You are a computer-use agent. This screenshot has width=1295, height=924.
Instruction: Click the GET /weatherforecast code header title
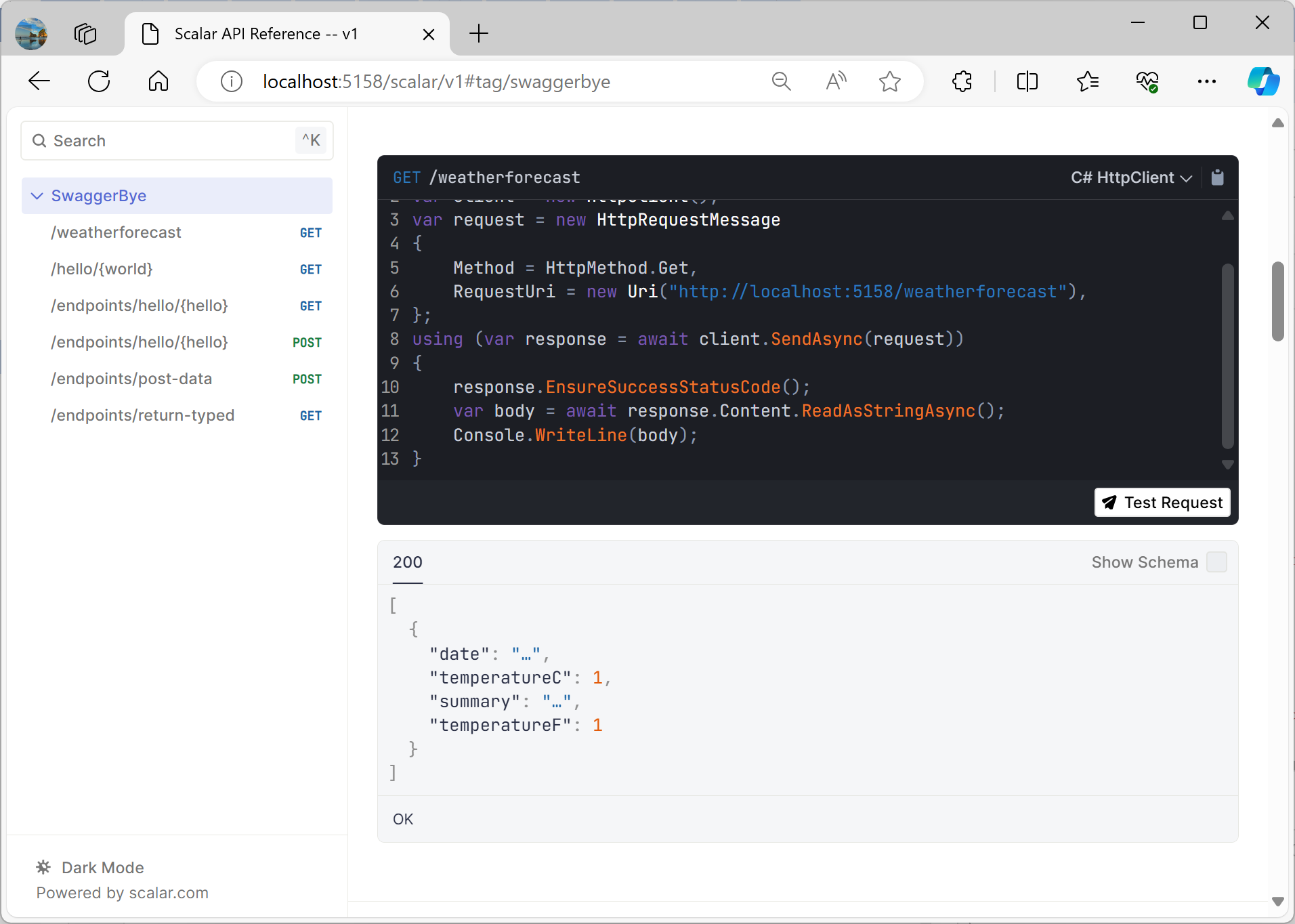pos(486,177)
